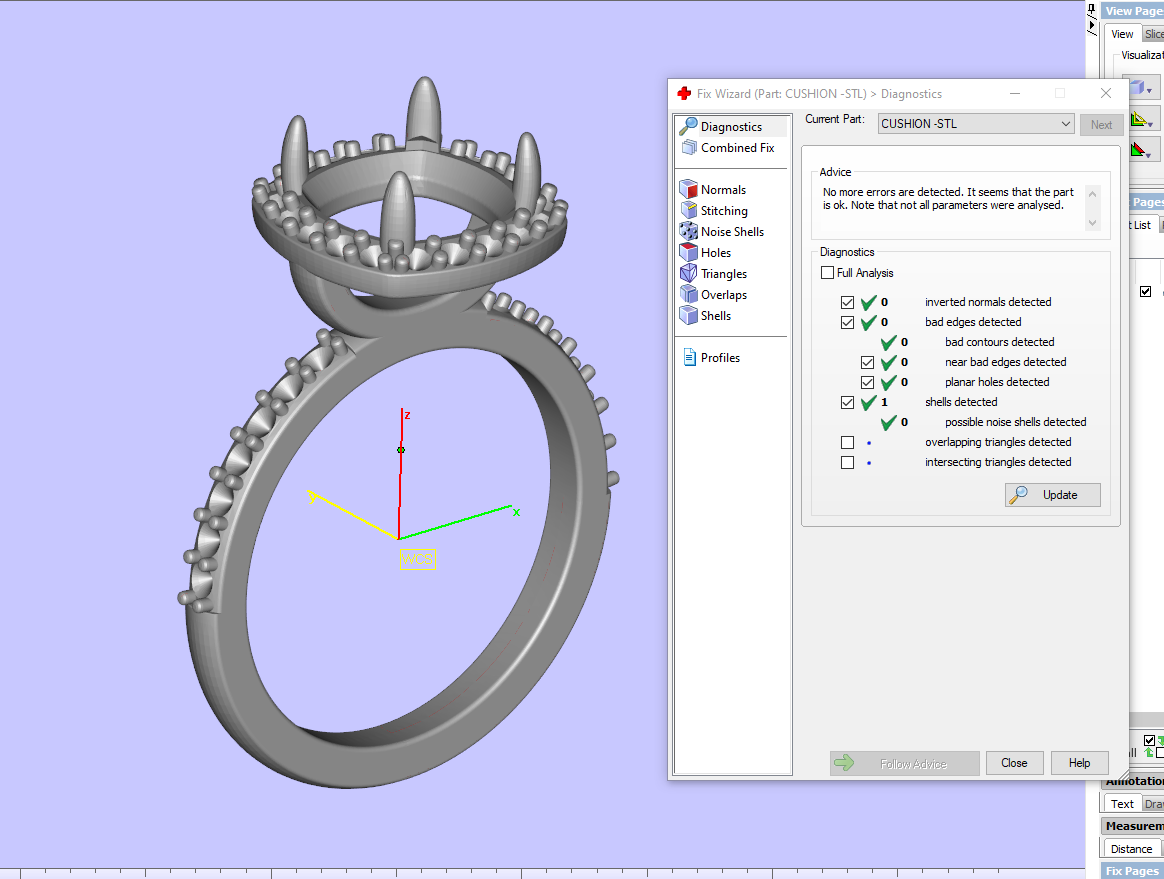
Task: Switch to the Distance measurement tab
Action: (x=1131, y=849)
